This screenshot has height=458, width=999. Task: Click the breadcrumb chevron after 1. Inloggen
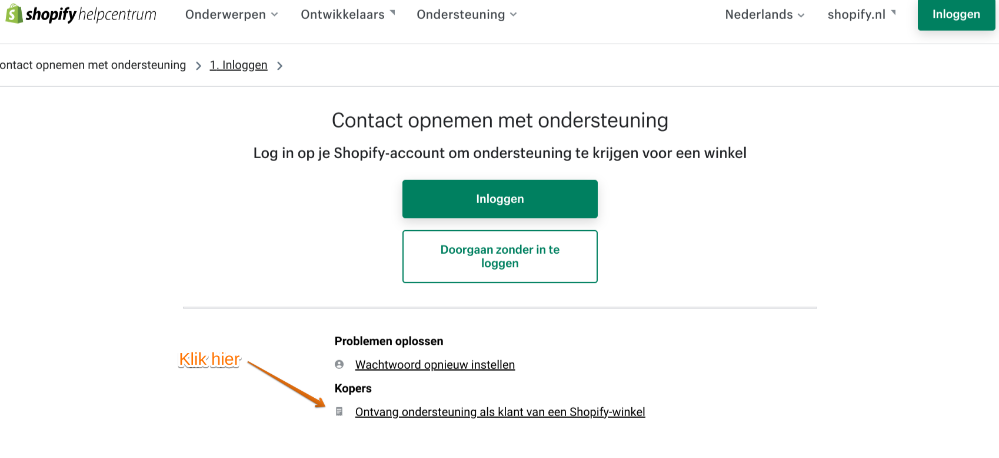point(280,66)
